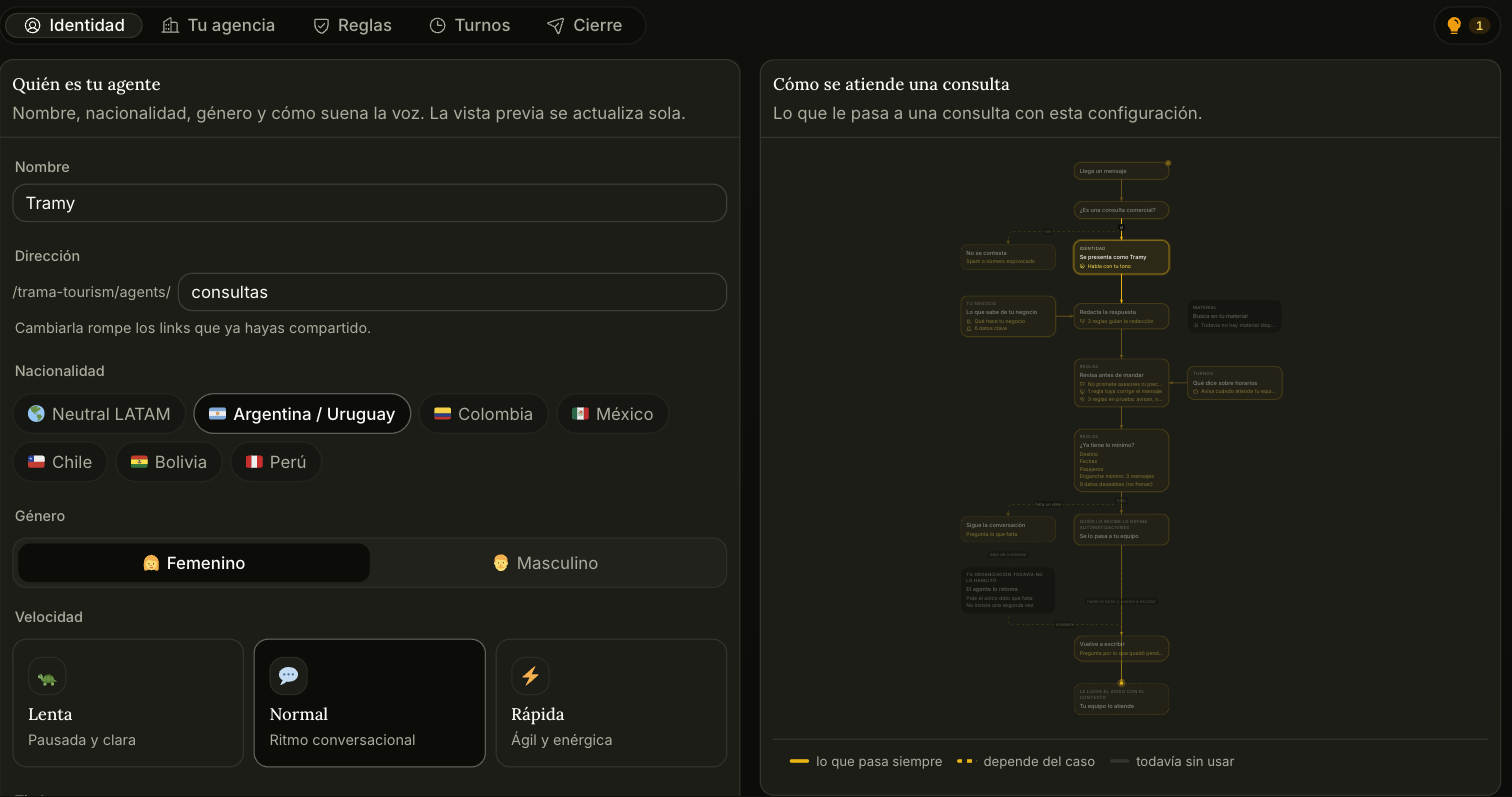Click the globe icon in Neutral LATAM
The height and width of the screenshot is (797, 1512).
[x=36, y=414]
